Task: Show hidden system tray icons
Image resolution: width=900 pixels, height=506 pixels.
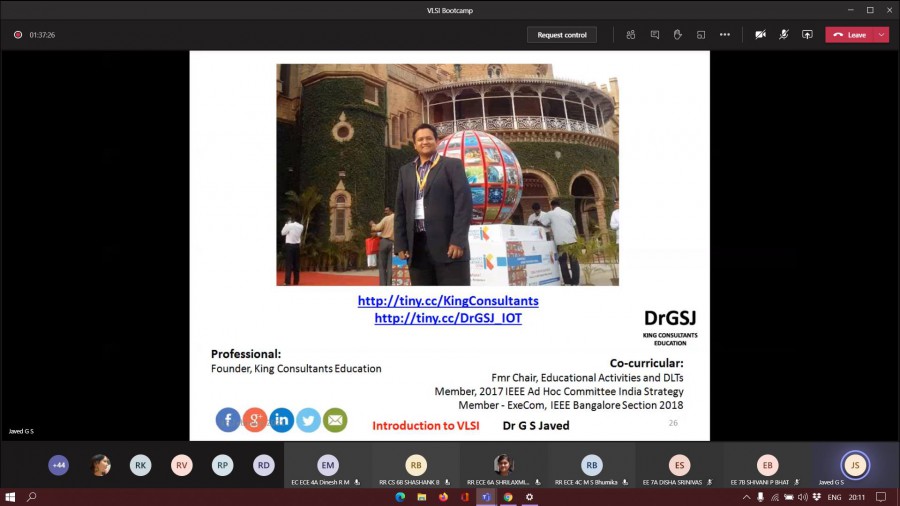Action: pyautogui.click(x=746, y=497)
